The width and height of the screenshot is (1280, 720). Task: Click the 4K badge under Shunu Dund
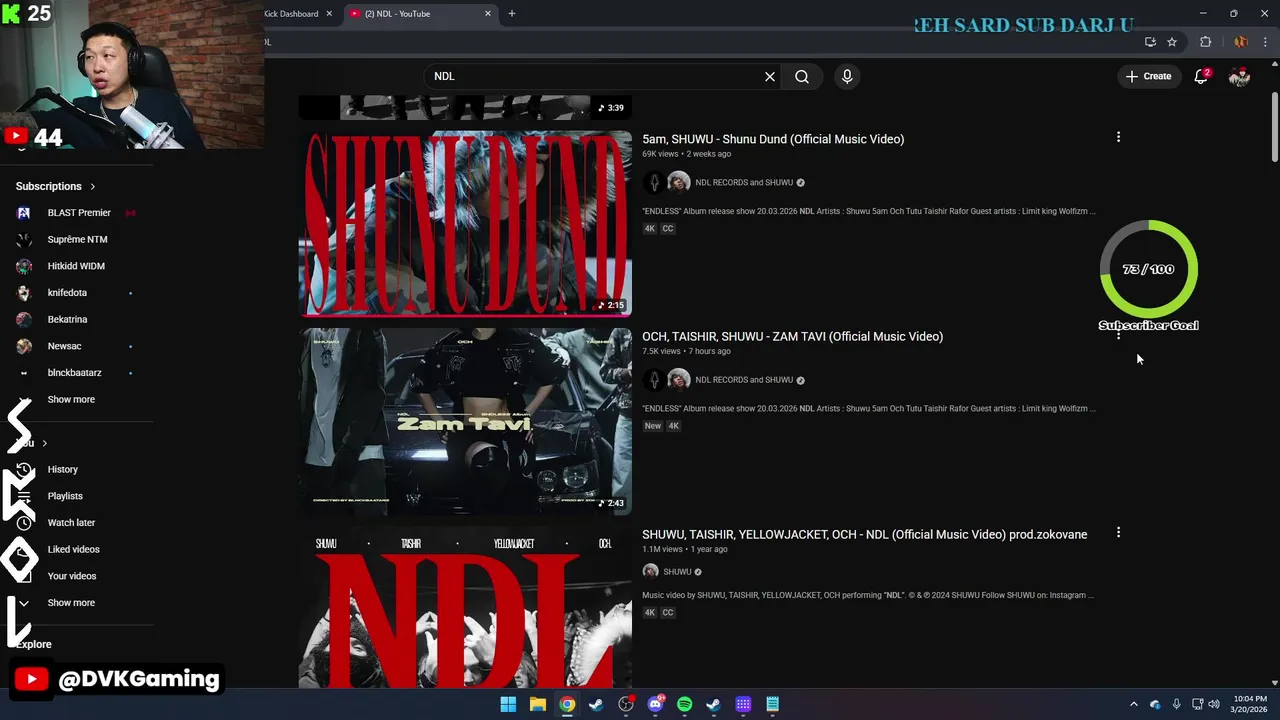coord(649,229)
